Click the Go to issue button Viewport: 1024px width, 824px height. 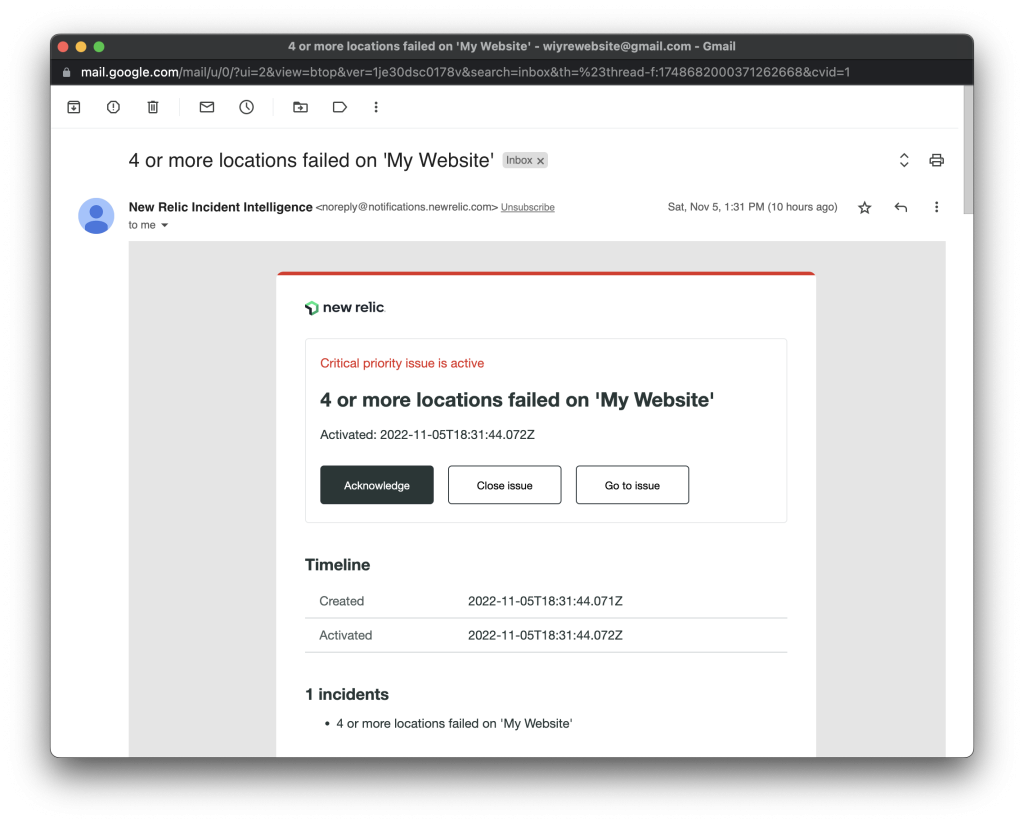[x=632, y=485]
